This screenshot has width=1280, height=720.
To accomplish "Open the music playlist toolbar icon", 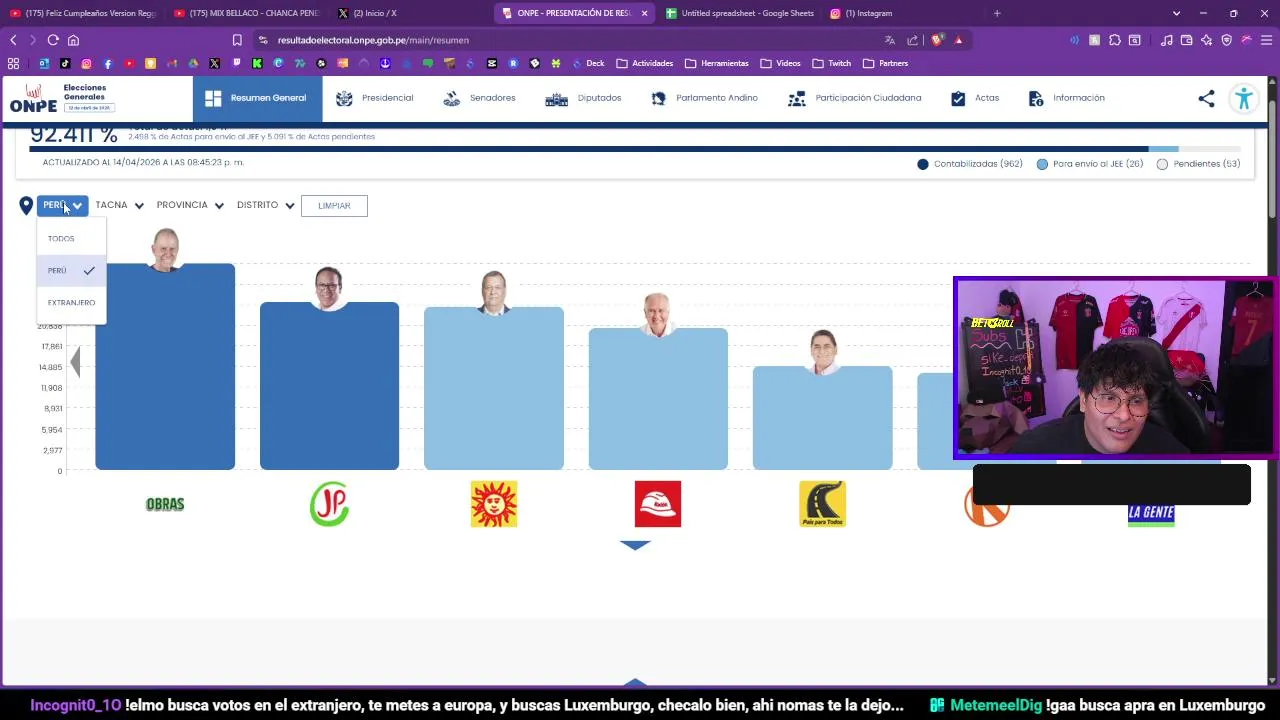I will click(x=1167, y=40).
